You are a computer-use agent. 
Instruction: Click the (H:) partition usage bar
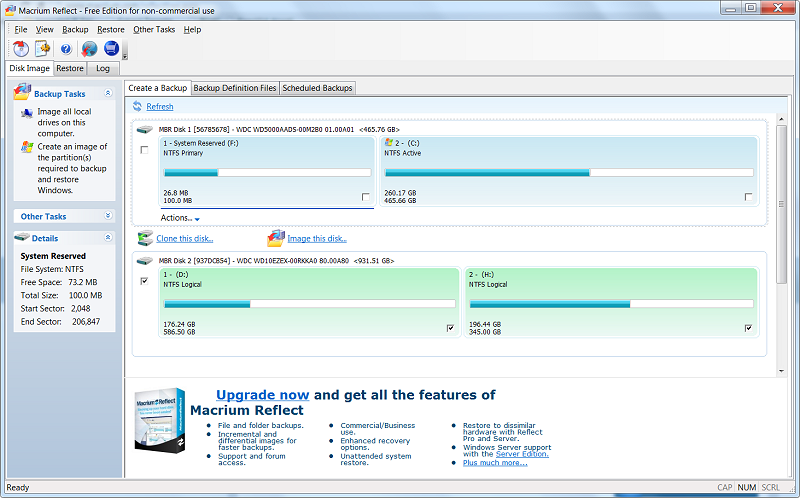point(611,304)
